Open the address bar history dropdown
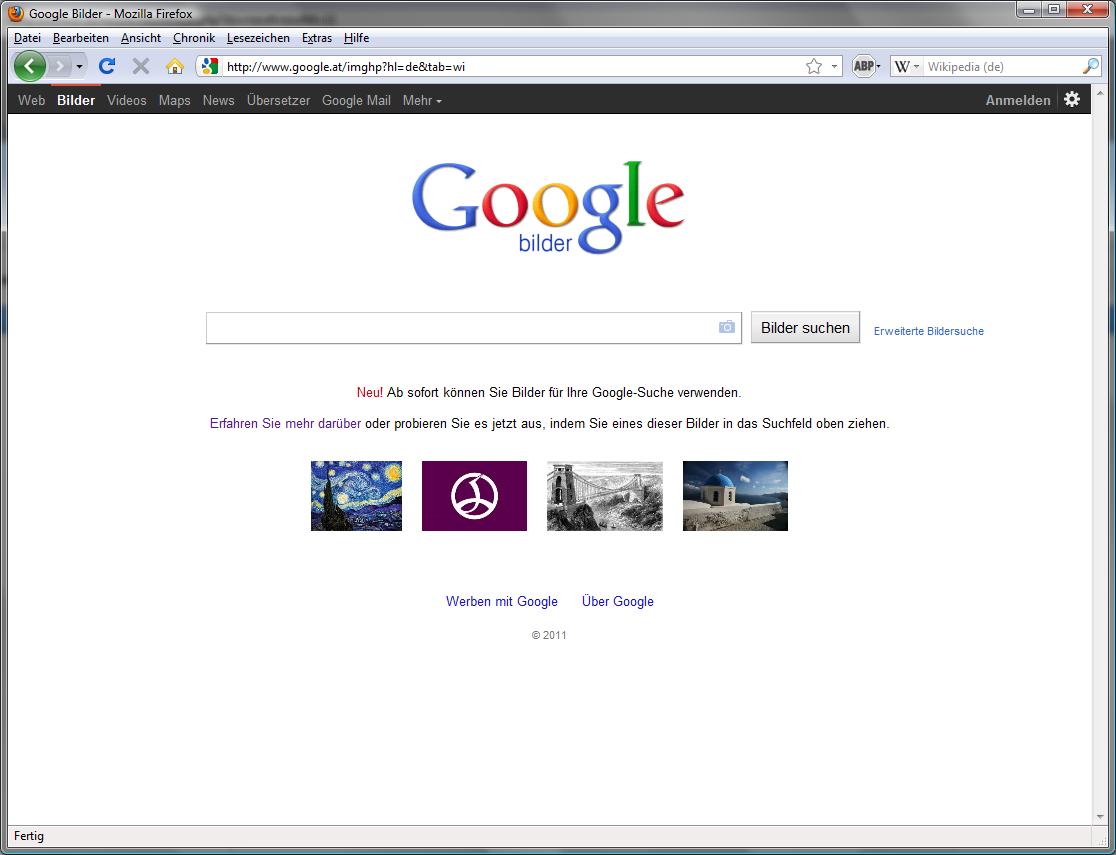Image resolution: width=1116 pixels, height=855 pixels. [834, 66]
